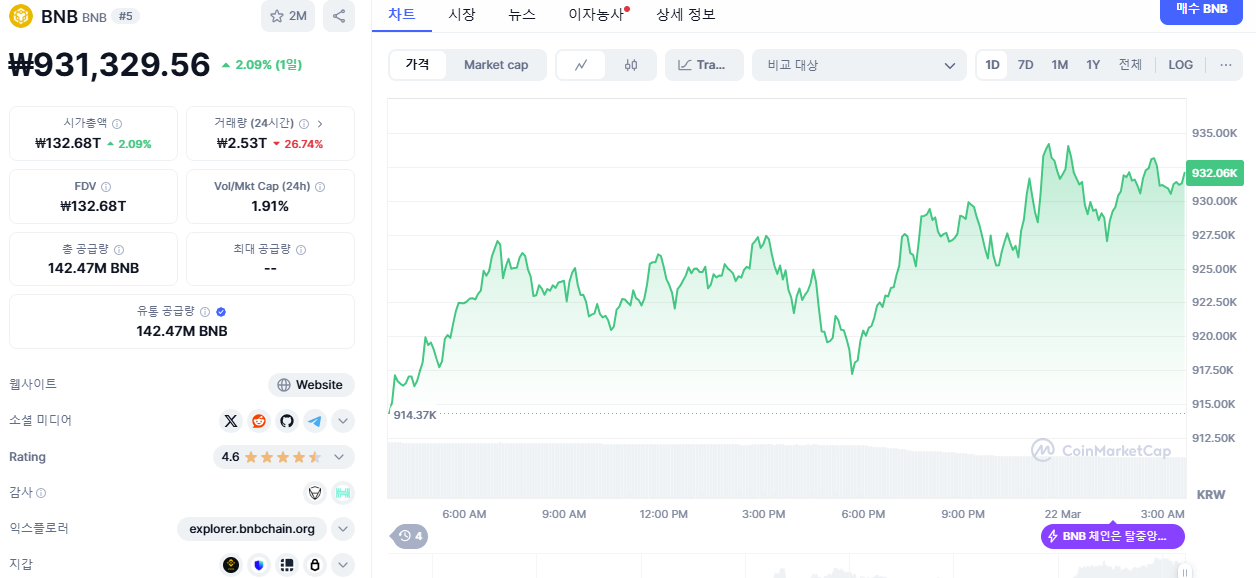Show info tooltip for Vol/Mkt Cap (24h)
The height and width of the screenshot is (578, 1256).
coord(320,187)
